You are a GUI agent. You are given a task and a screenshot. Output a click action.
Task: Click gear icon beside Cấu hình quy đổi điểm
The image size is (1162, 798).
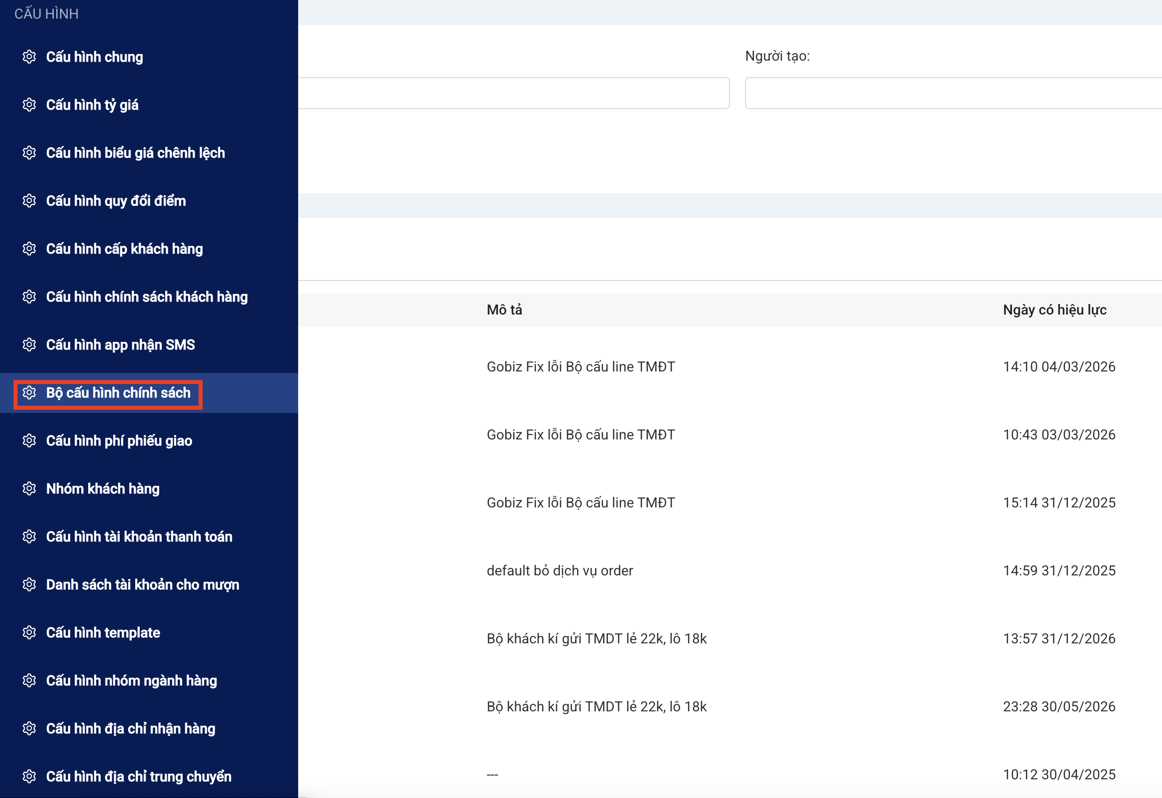click(x=29, y=201)
